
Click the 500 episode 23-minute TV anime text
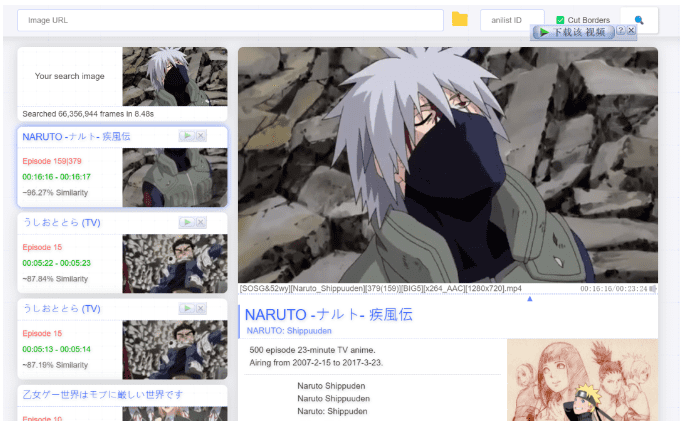[x=312, y=350]
